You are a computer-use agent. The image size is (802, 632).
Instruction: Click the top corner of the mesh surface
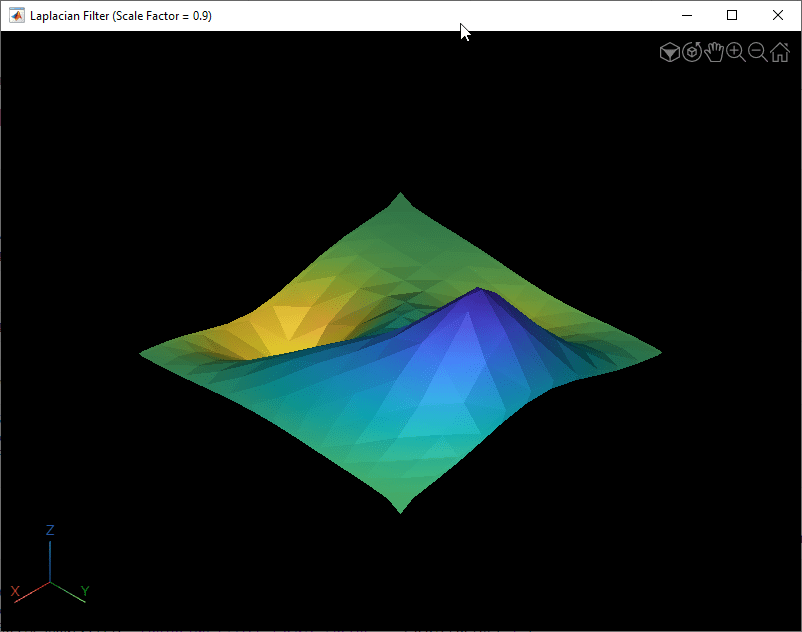coord(401,195)
